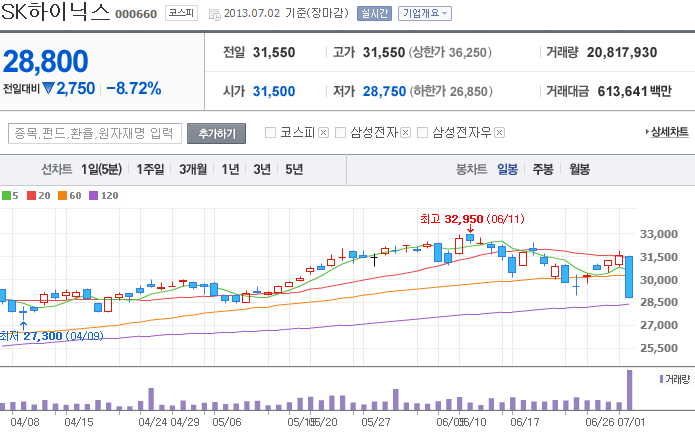Tick the 코스피 checkbox
The height and width of the screenshot is (432, 695).
pyautogui.click(x=270, y=132)
